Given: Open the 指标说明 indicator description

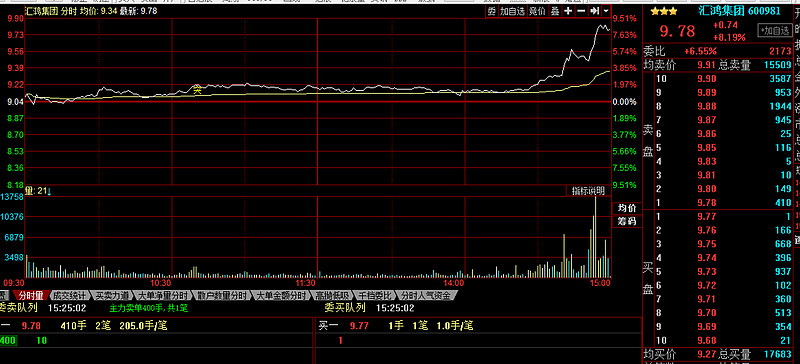Looking at the screenshot, I should coord(588,191).
